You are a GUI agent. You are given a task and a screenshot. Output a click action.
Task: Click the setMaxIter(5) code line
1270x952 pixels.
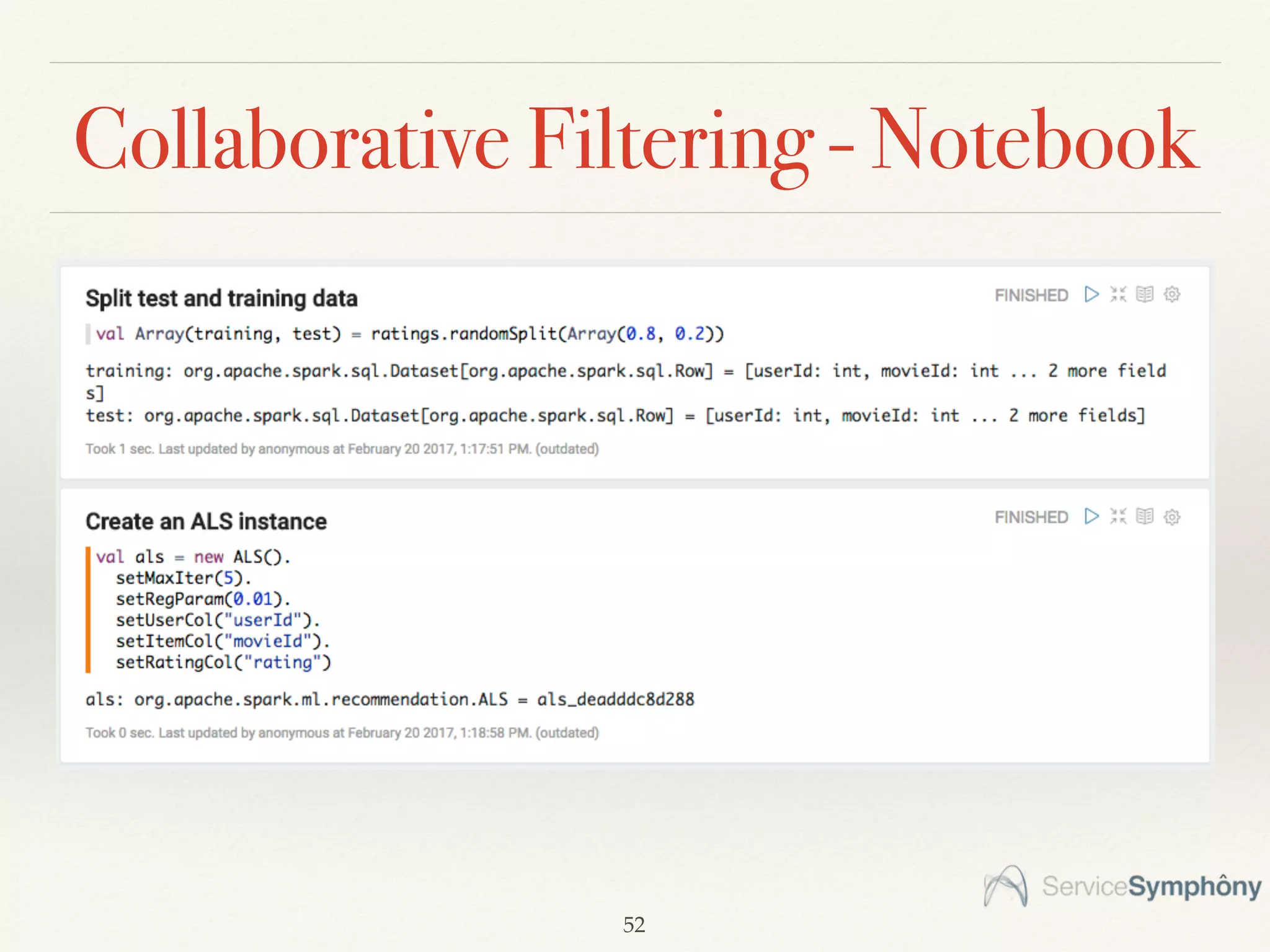183,578
